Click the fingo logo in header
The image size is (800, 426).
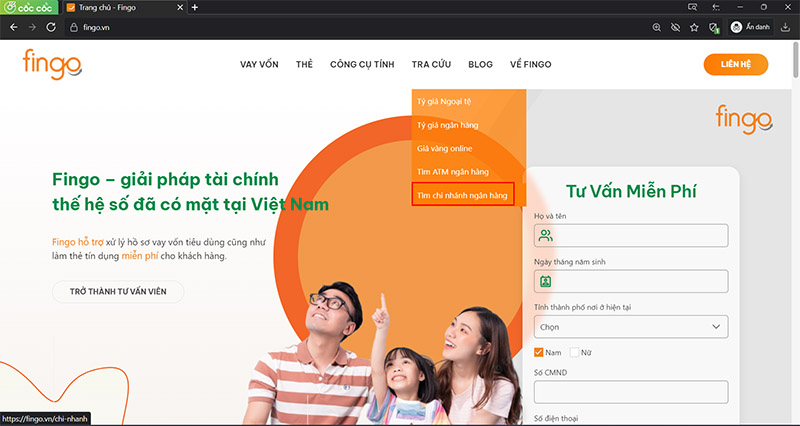52,64
